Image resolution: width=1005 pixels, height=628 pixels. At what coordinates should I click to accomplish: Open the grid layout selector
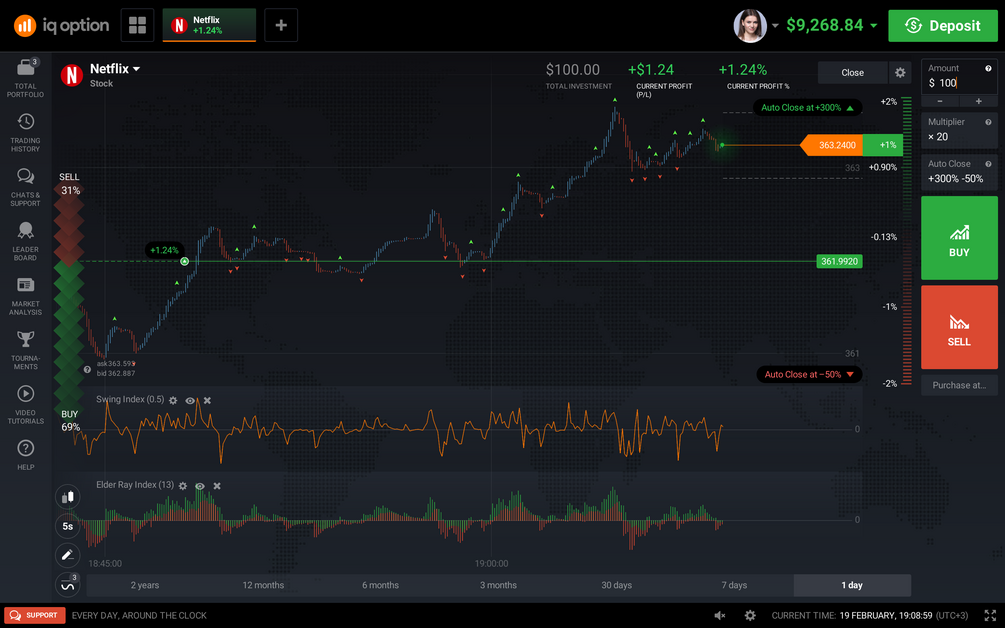[x=137, y=26]
